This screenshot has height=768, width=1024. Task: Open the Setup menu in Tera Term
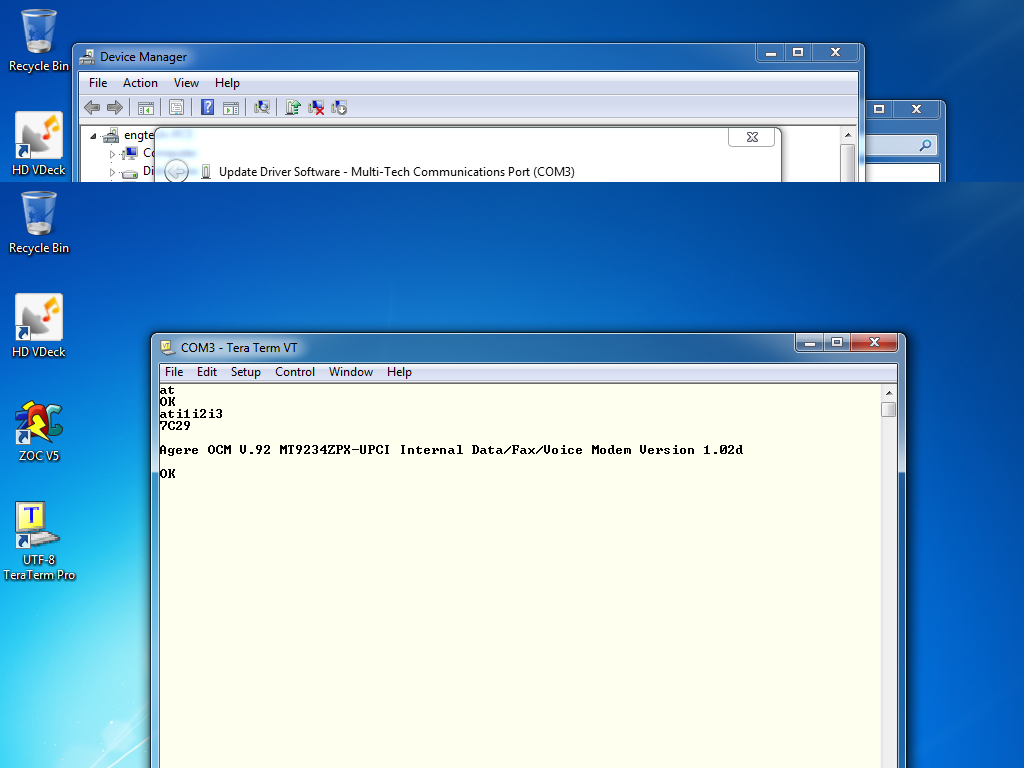tap(245, 372)
